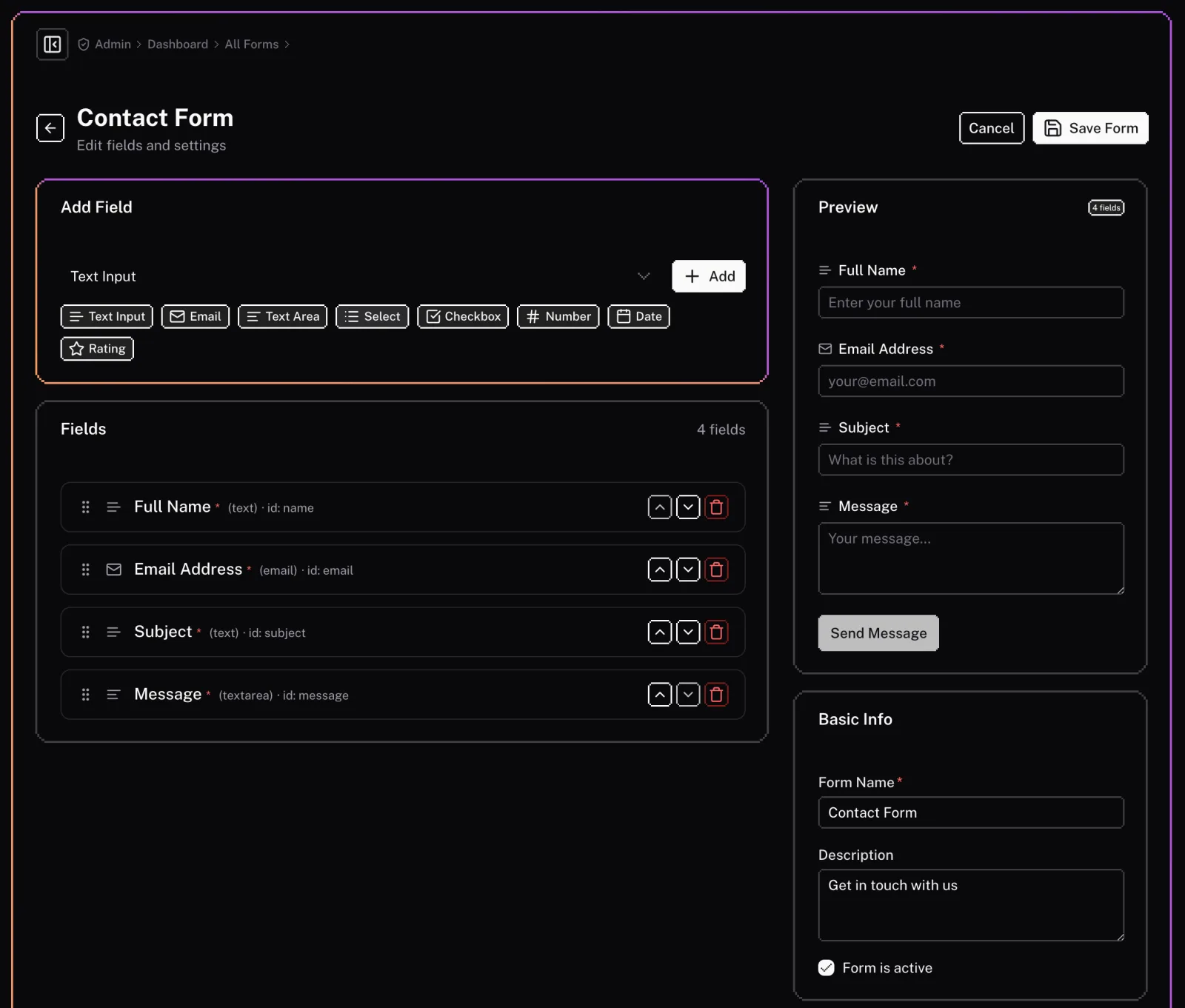The image size is (1185, 1008).
Task: Focus the Full Name preview input
Action: tap(971, 302)
